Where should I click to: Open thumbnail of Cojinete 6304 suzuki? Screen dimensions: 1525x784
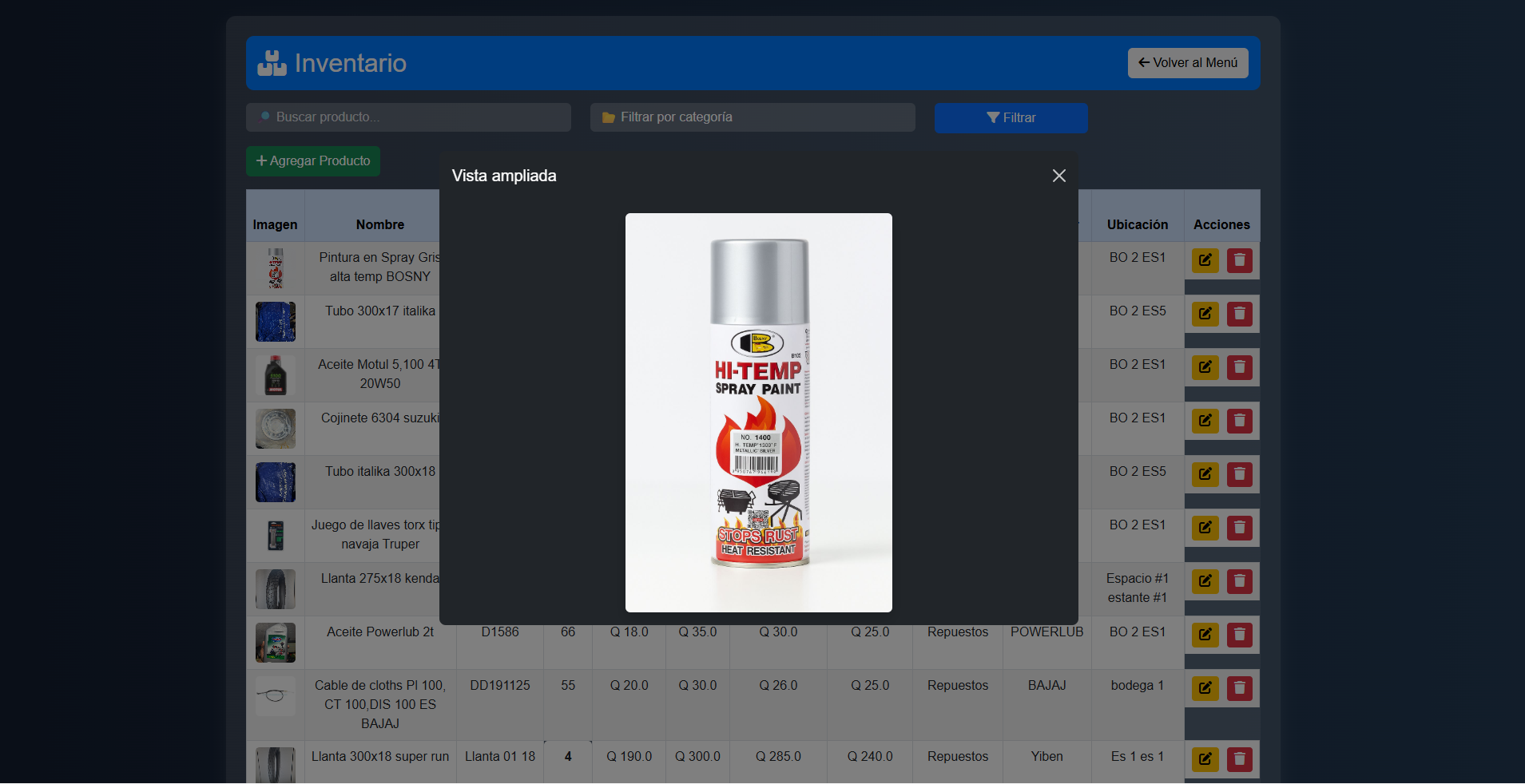click(x=276, y=429)
